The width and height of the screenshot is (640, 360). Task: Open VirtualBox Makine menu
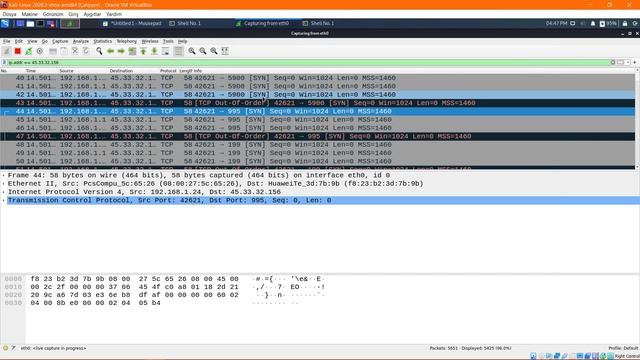coord(29,14)
